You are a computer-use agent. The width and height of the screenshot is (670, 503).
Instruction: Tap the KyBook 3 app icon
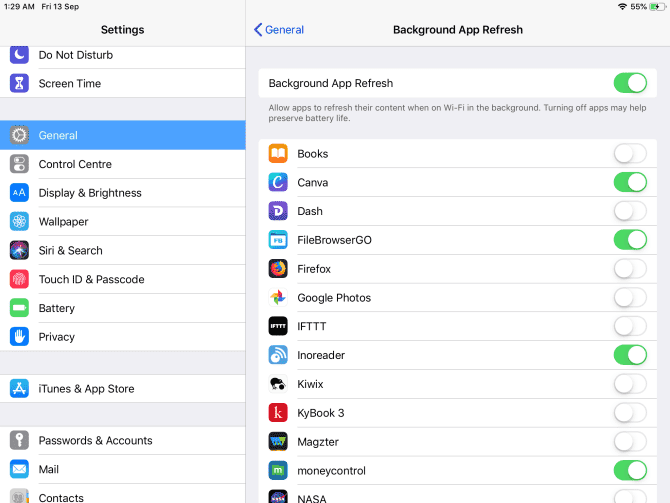[x=278, y=413]
